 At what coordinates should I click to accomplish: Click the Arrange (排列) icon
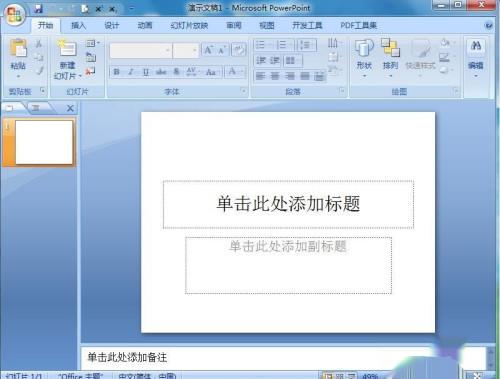390,48
